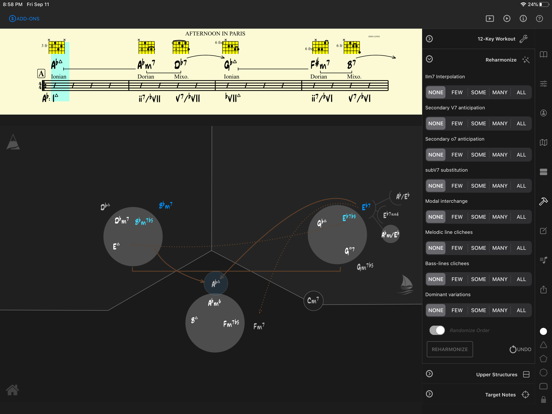552x414 pixels.
Task: Open the B7 guitar chord diagram
Action: coord(352,47)
